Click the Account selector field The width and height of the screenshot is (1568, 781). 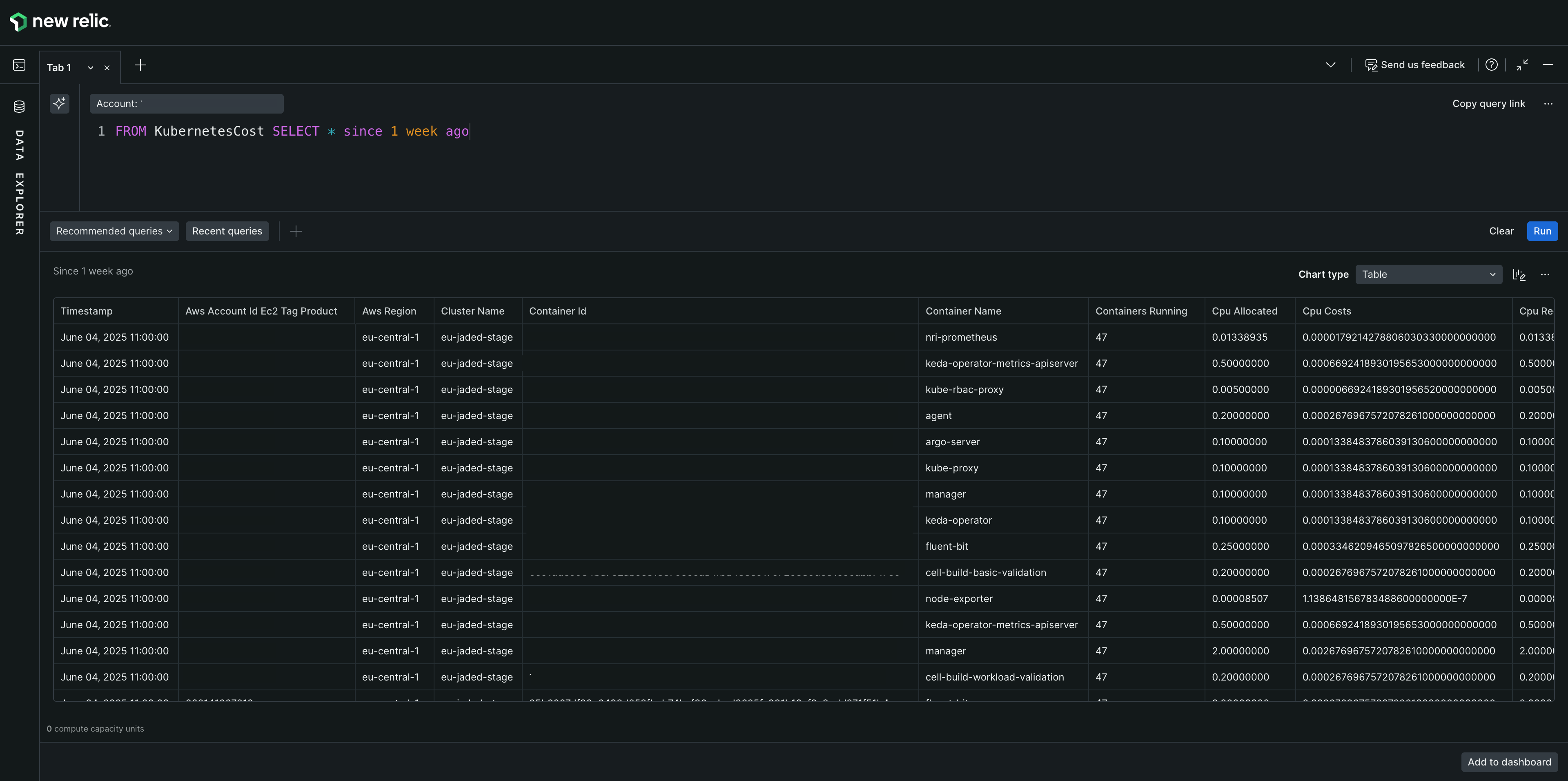tap(186, 104)
